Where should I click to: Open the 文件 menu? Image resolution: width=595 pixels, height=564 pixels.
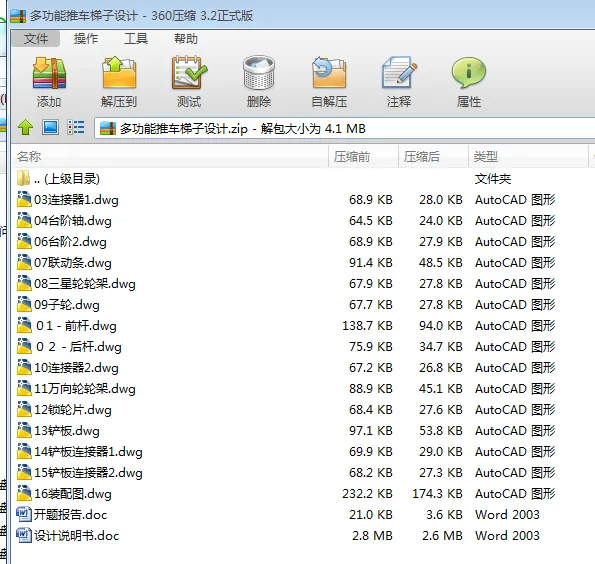(x=36, y=39)
